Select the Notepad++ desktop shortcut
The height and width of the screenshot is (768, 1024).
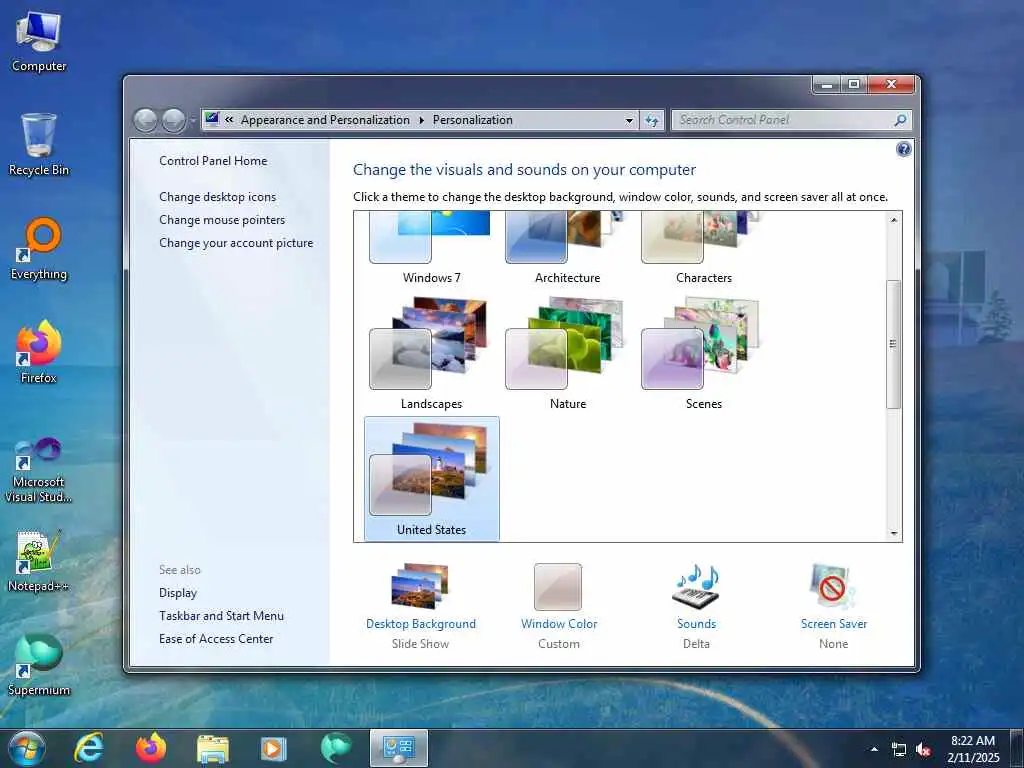click(39, 561)
